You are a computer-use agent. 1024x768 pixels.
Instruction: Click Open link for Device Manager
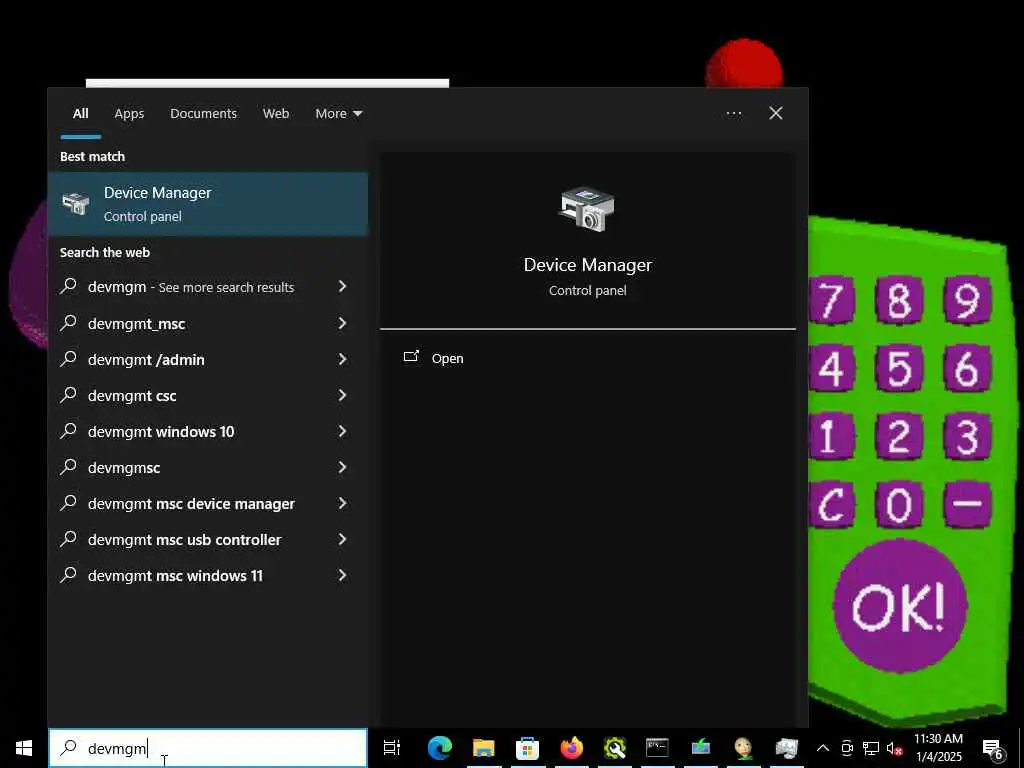447,359
